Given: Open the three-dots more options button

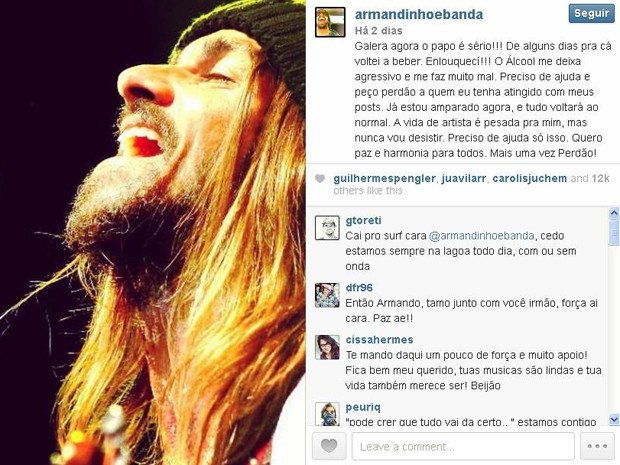Looking at the screenshot, I should click(597, 446).
